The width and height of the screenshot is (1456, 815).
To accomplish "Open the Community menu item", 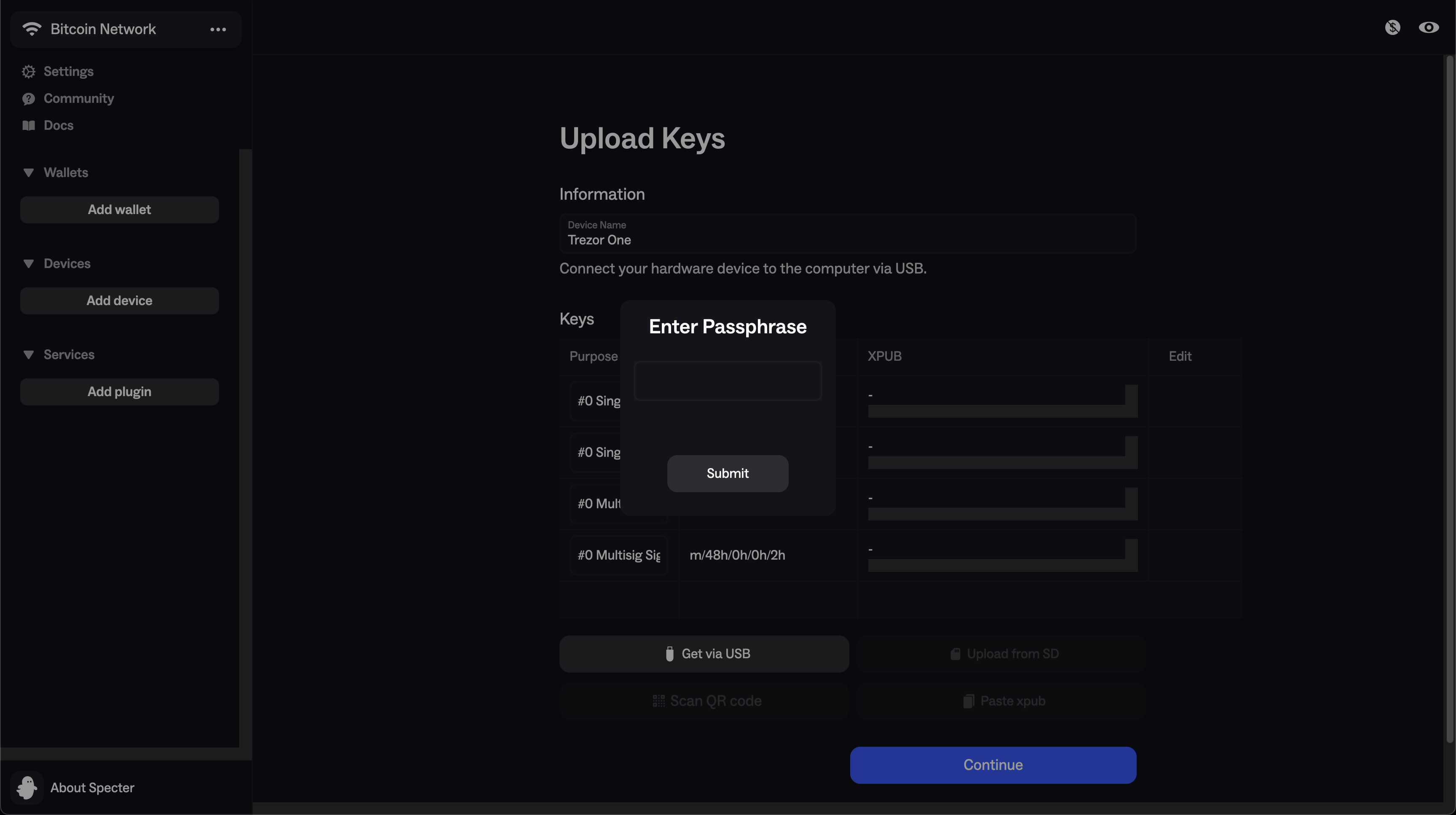I will tap(78, 99).
